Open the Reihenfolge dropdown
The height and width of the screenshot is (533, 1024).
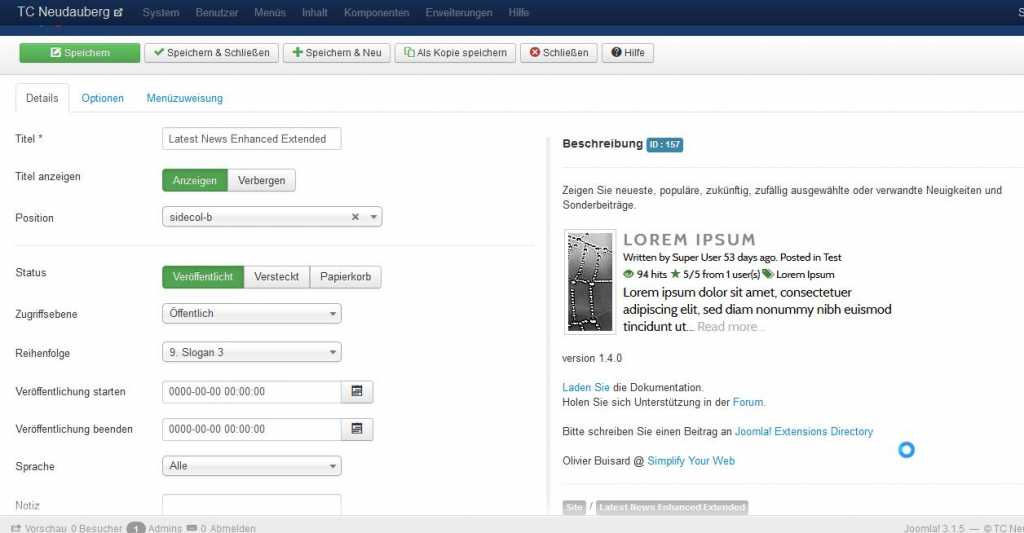pyautogui.click(x=251, y=352)
